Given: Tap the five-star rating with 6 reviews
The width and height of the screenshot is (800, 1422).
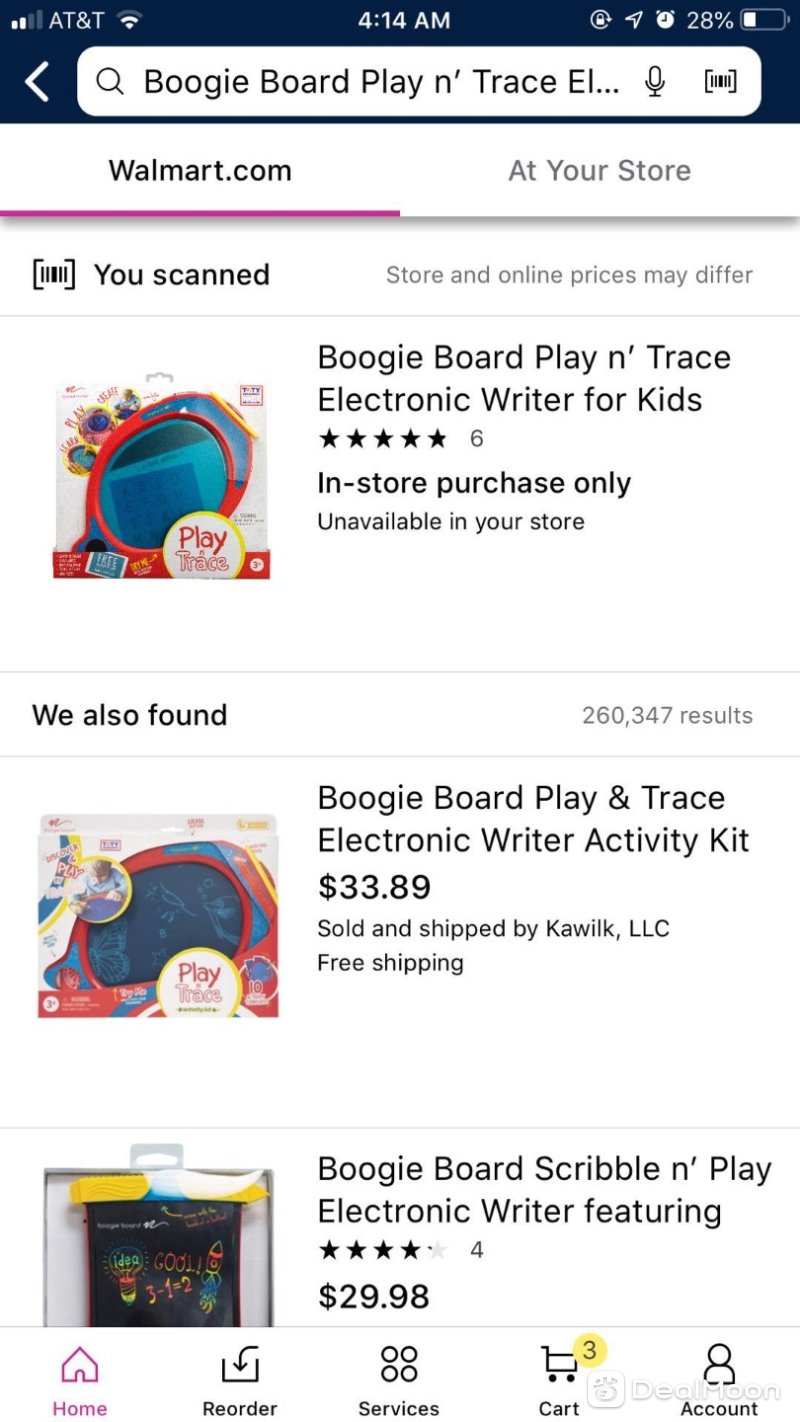Looking at the screenshot, I should (400, 439).
